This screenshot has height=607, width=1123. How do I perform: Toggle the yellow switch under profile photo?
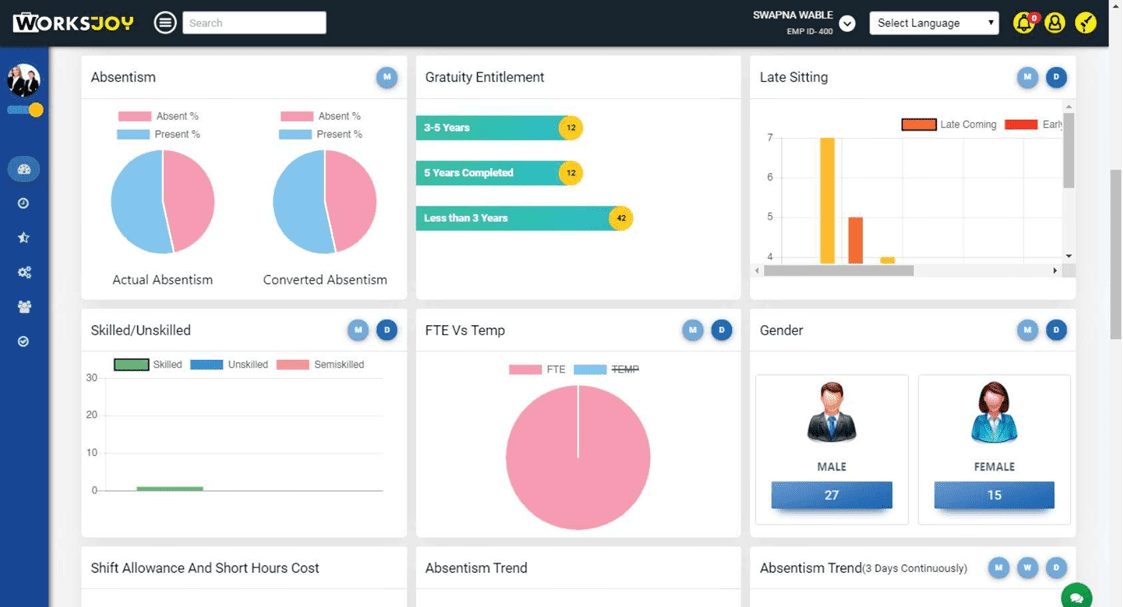(x=25, y=110)
